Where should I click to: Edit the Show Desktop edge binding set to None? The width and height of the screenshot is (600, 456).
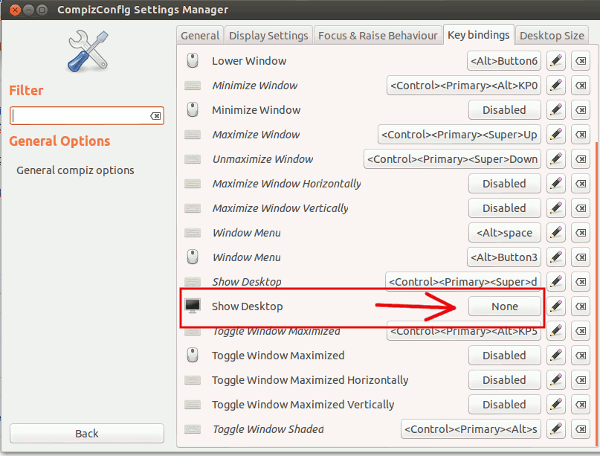click(556, 306)
